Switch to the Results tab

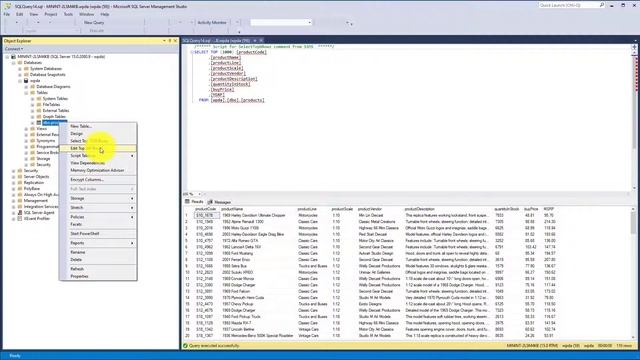click(x=194, y=202)
